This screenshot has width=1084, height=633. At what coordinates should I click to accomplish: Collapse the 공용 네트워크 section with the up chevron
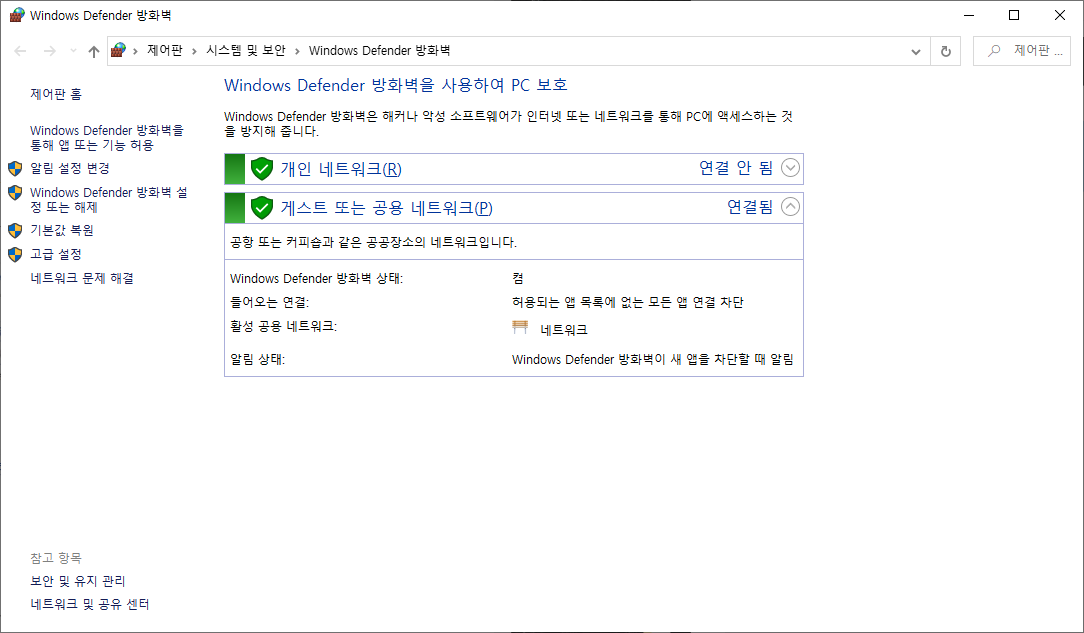(x=790, y=207)
